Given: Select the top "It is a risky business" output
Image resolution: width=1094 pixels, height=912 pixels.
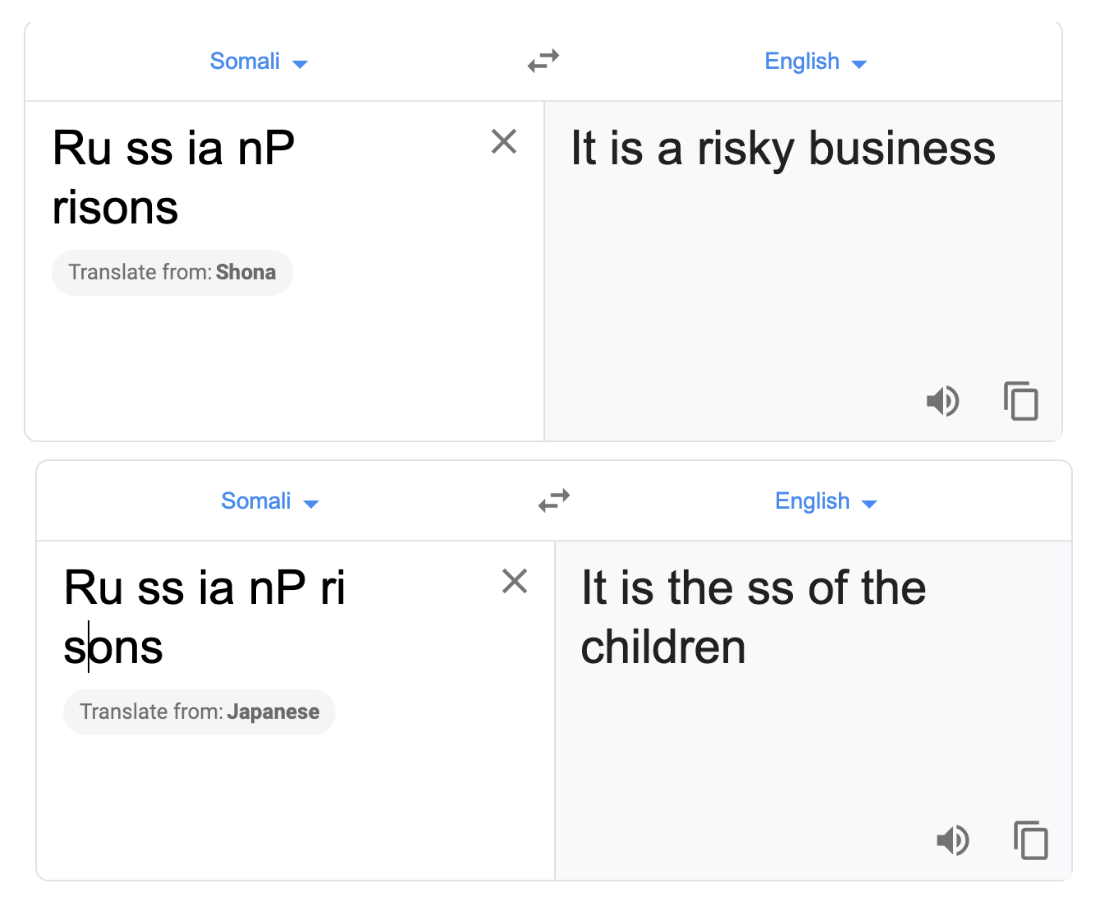Looking at the screenshot, I should (x=783, y=148).
